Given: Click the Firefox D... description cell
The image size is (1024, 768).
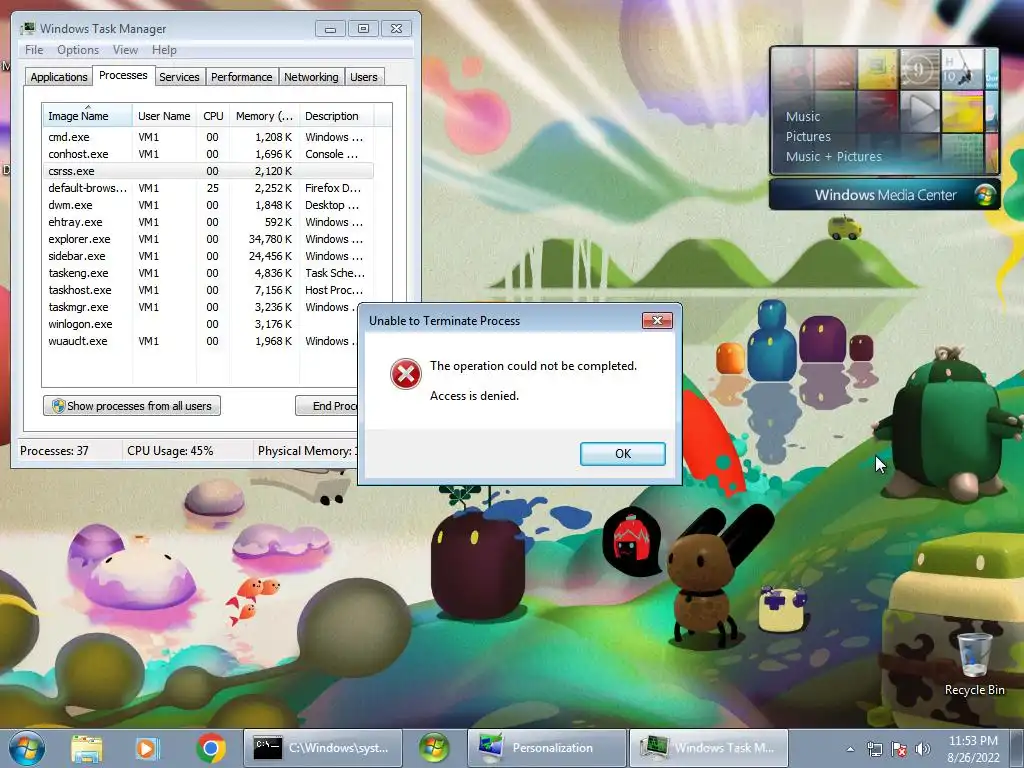Looking at the screenshot, I should click(x=333, y=188).
